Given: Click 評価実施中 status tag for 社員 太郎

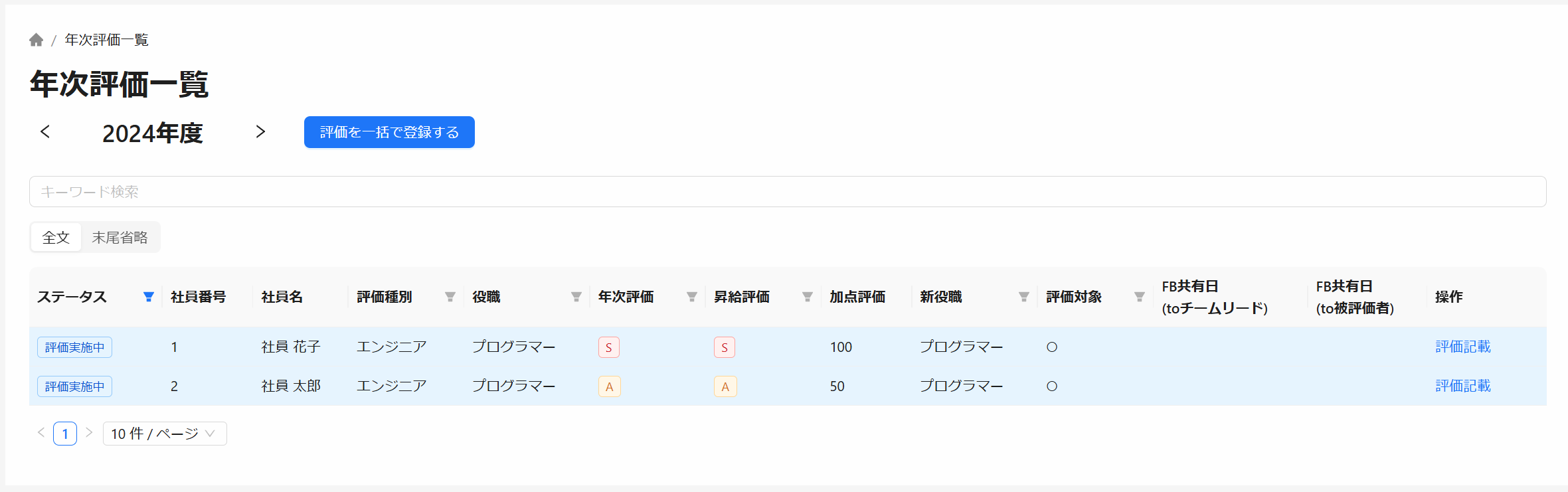Looking at the screenshot, I should click(74, 386).
